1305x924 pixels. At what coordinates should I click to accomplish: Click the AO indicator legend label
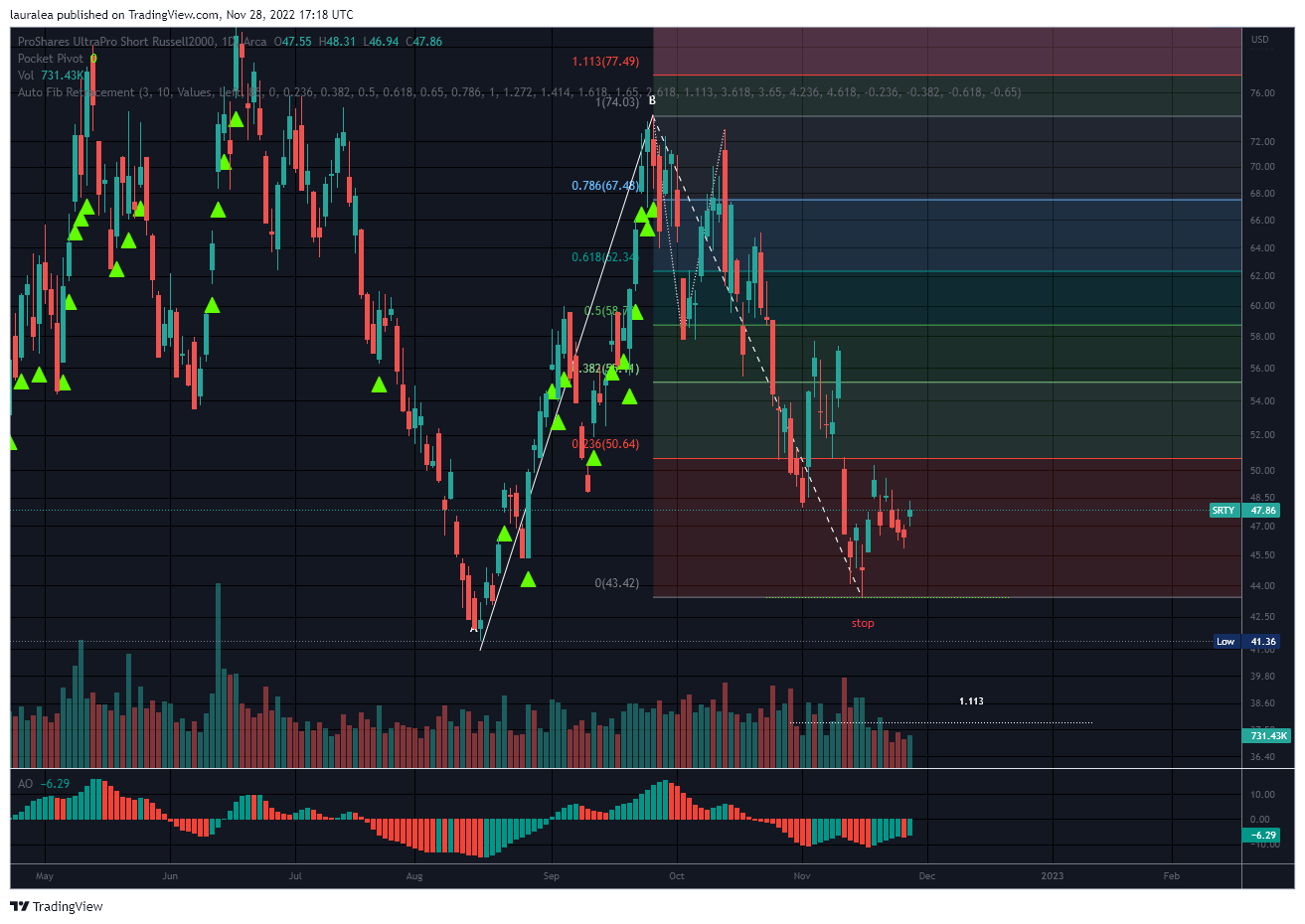point(26,784)
